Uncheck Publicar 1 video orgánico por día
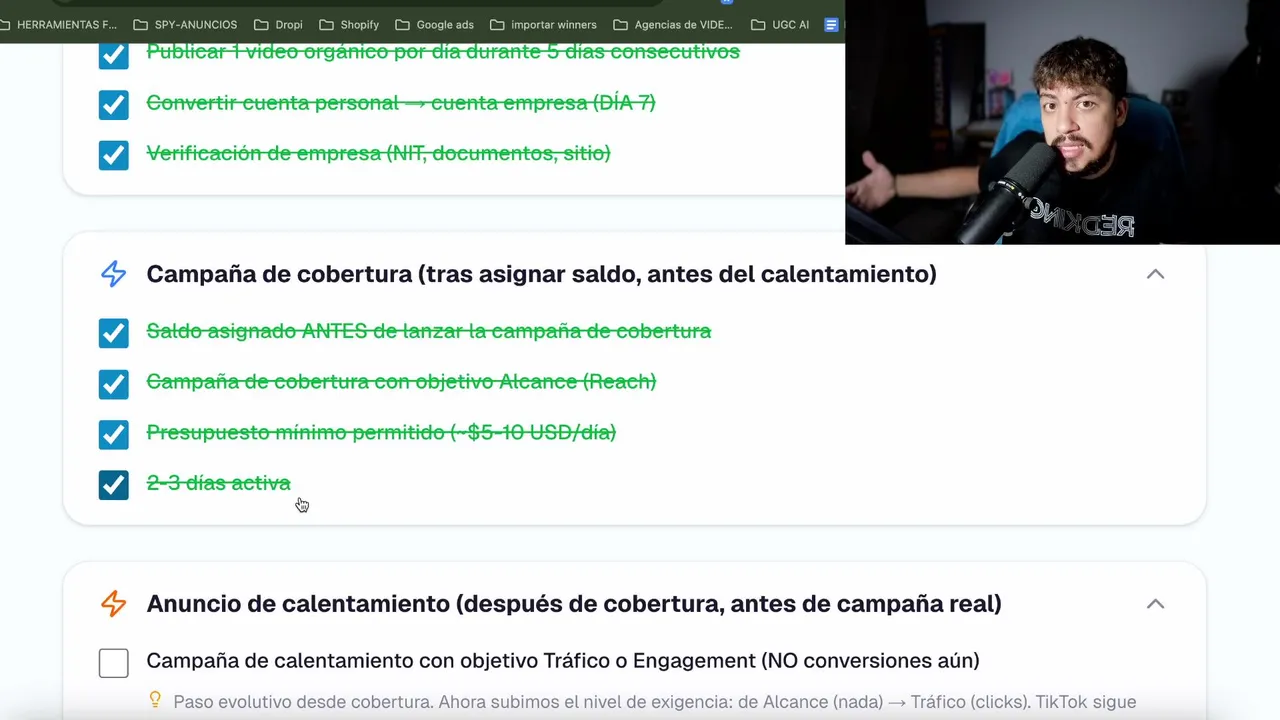The height and width of the screenshot is (720, 1280). (114, 54)
